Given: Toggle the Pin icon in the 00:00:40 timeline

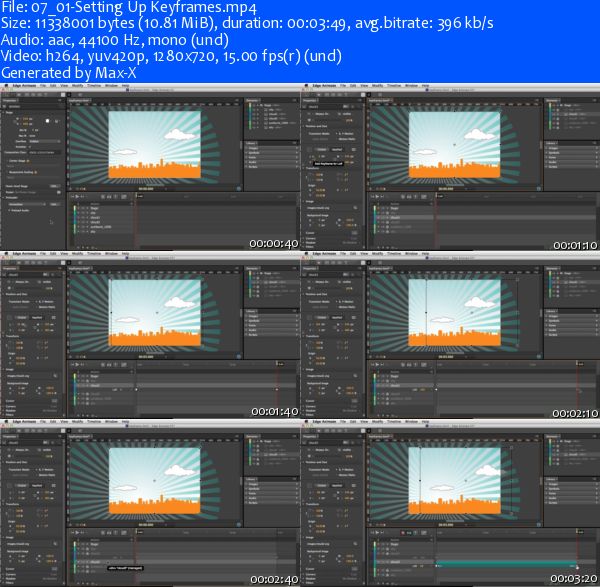Looking at the screenshot, I should [116, 196].
